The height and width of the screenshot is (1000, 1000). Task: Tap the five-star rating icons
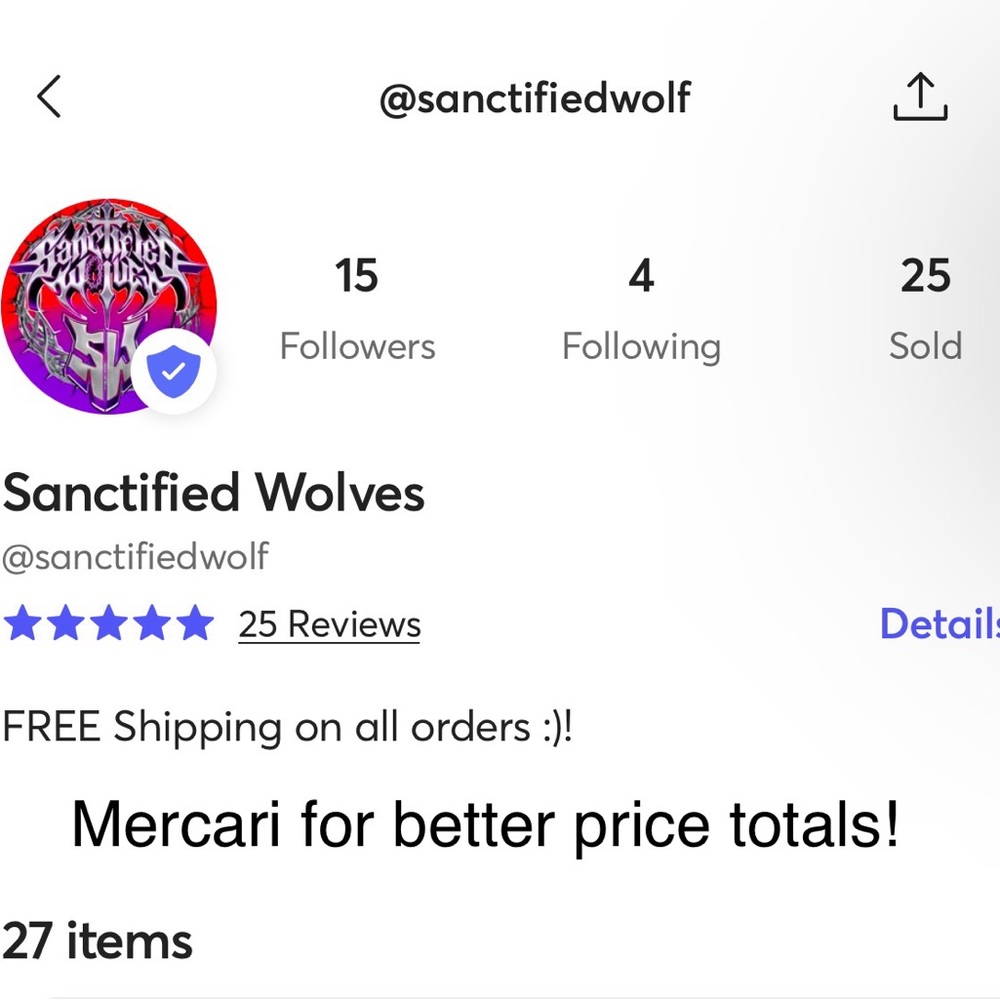[x=108, y=623]
